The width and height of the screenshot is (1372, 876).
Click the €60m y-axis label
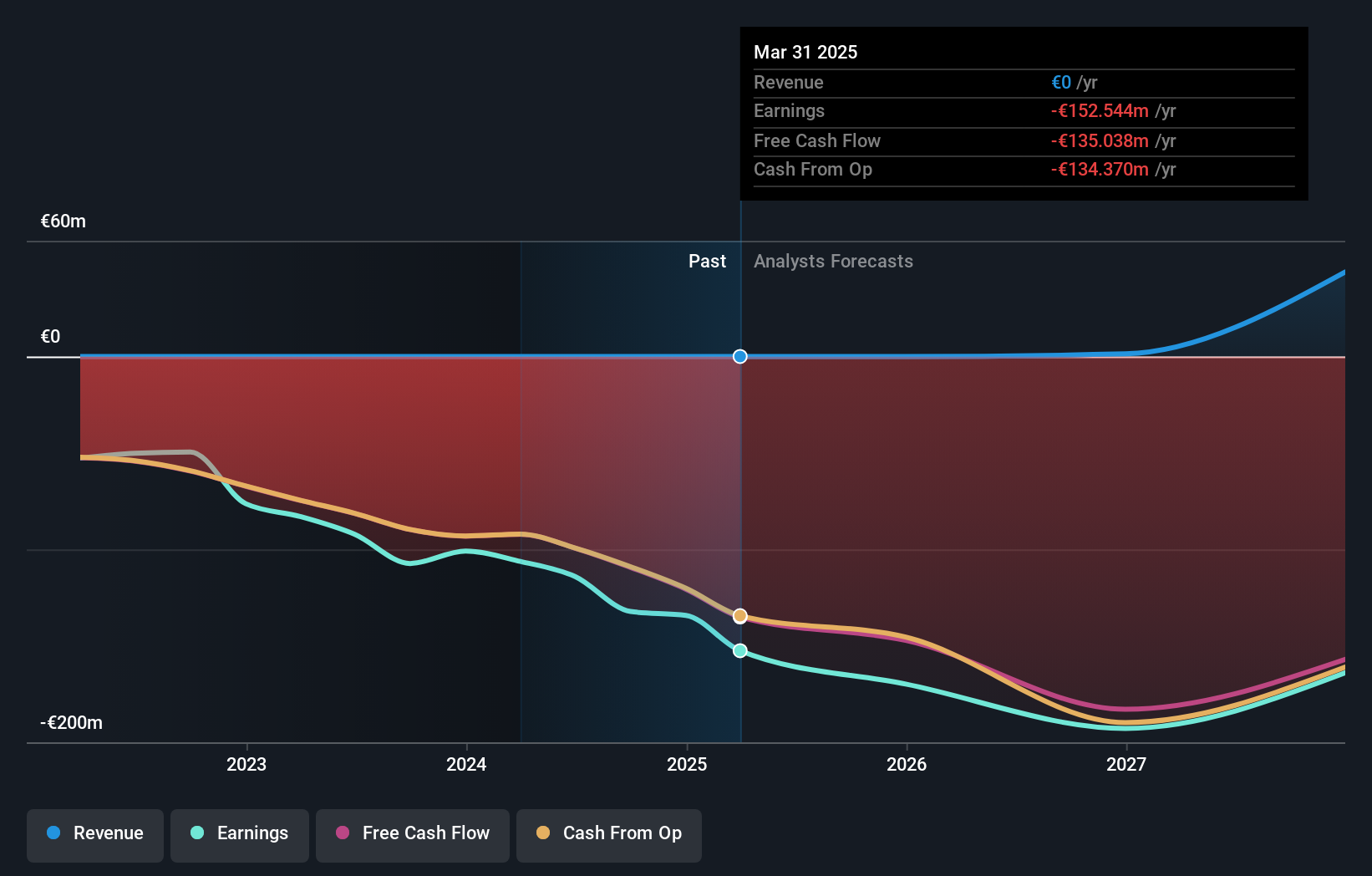tap(64, 222)
